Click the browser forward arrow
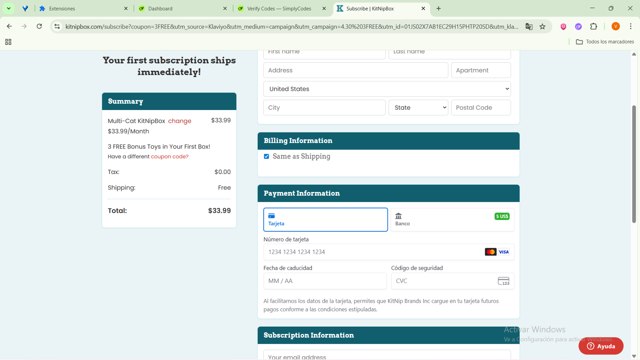Viewport: 640px width, 360px height. point(24,26)
